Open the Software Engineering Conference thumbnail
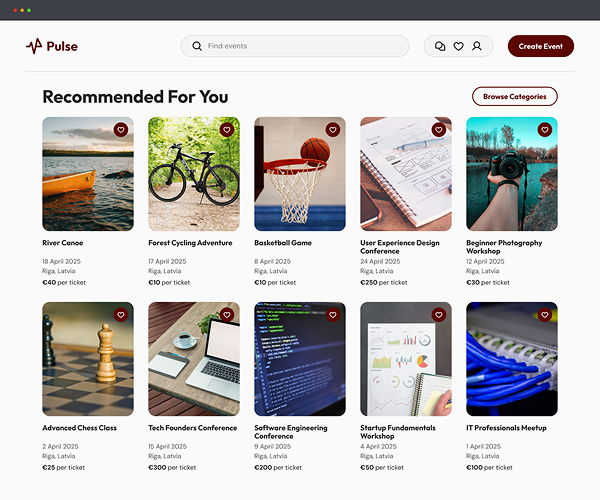This screenshot has height=500, width=600. 300,359
